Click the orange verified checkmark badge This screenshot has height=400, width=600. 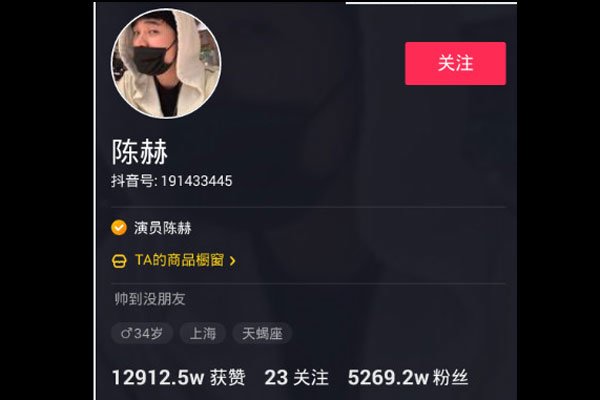tap(119, 228)
